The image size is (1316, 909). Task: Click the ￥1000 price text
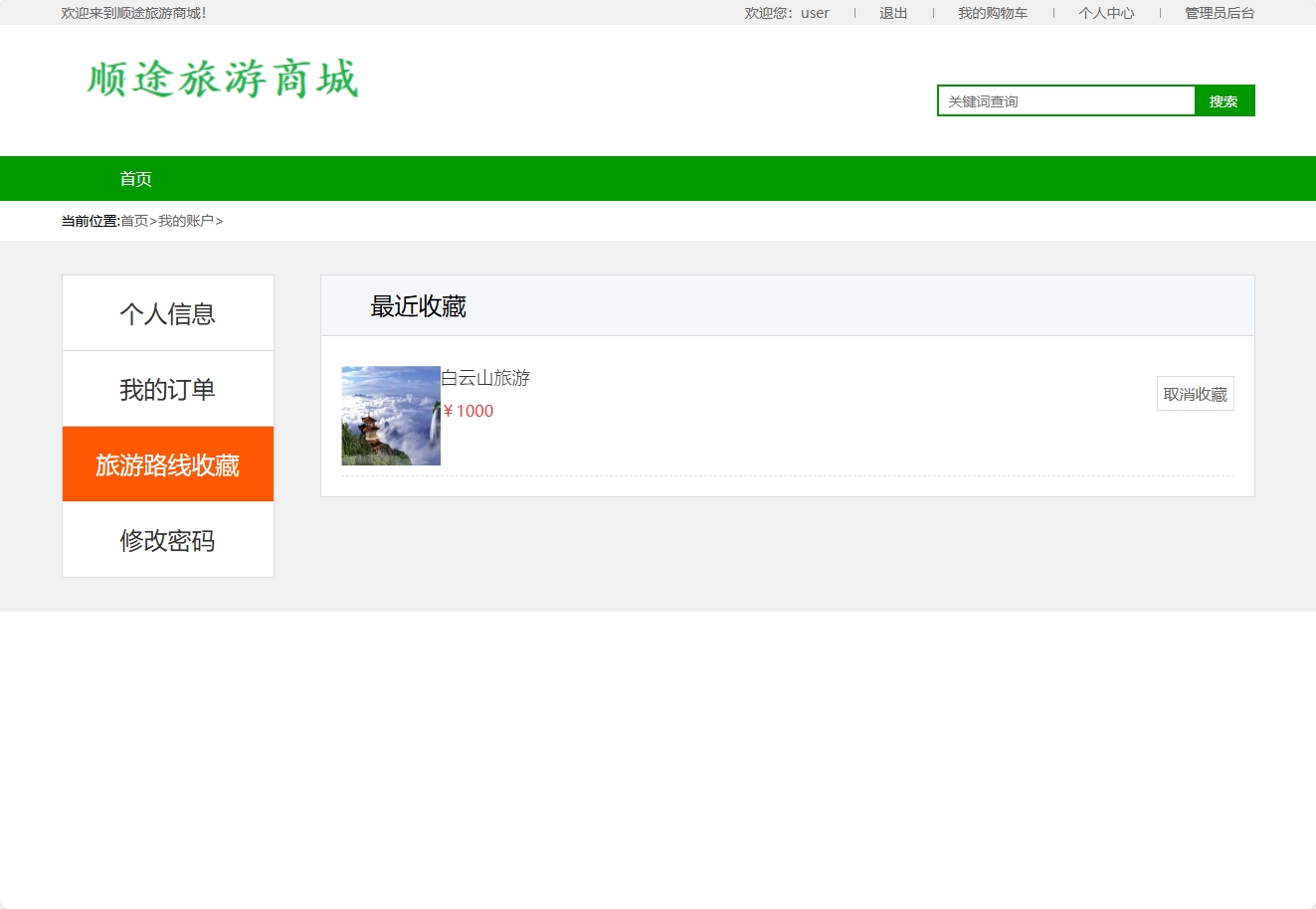tap(469, 410)
